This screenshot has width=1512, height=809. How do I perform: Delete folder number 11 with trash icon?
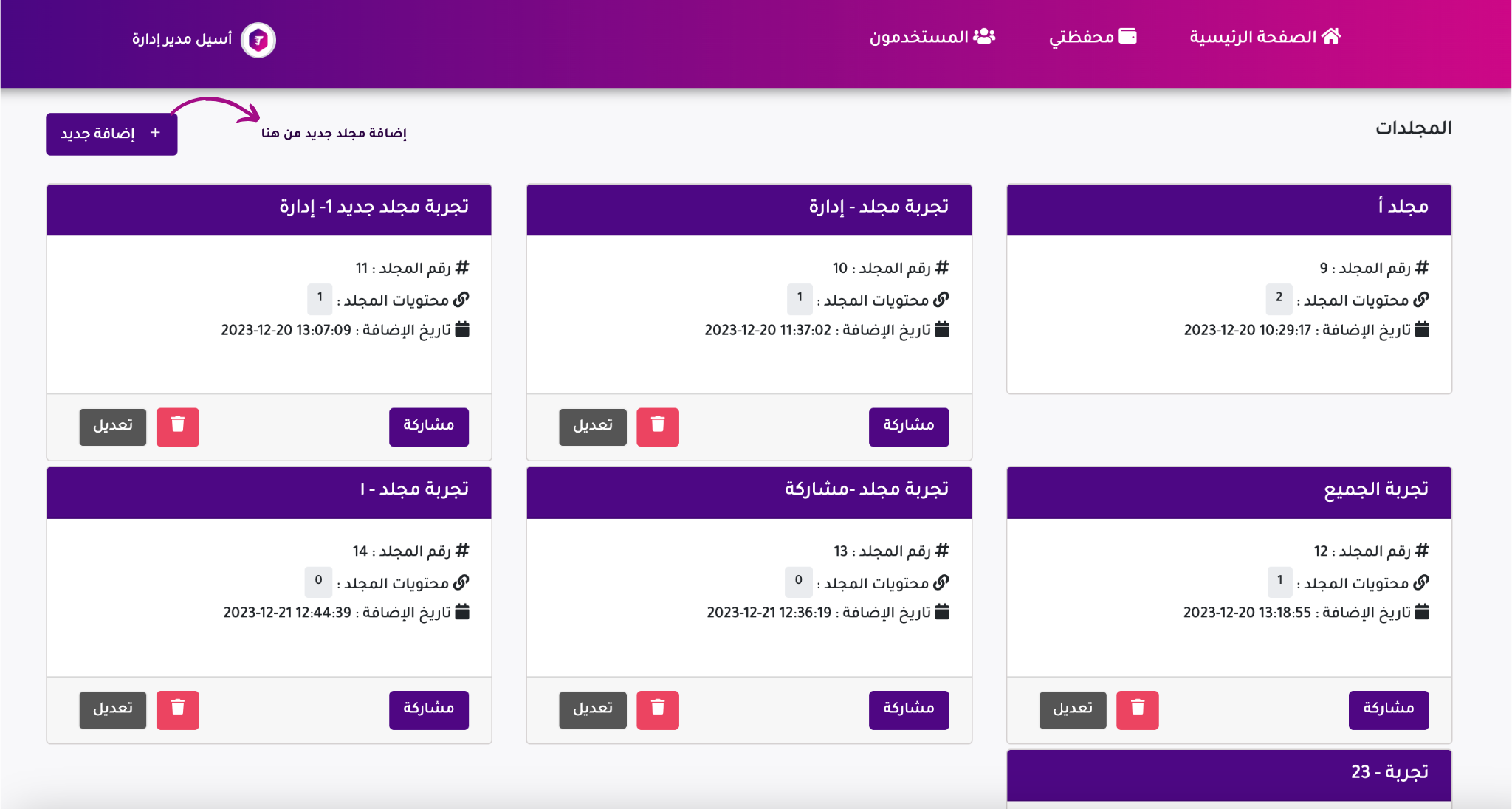[x=177, y=427]
